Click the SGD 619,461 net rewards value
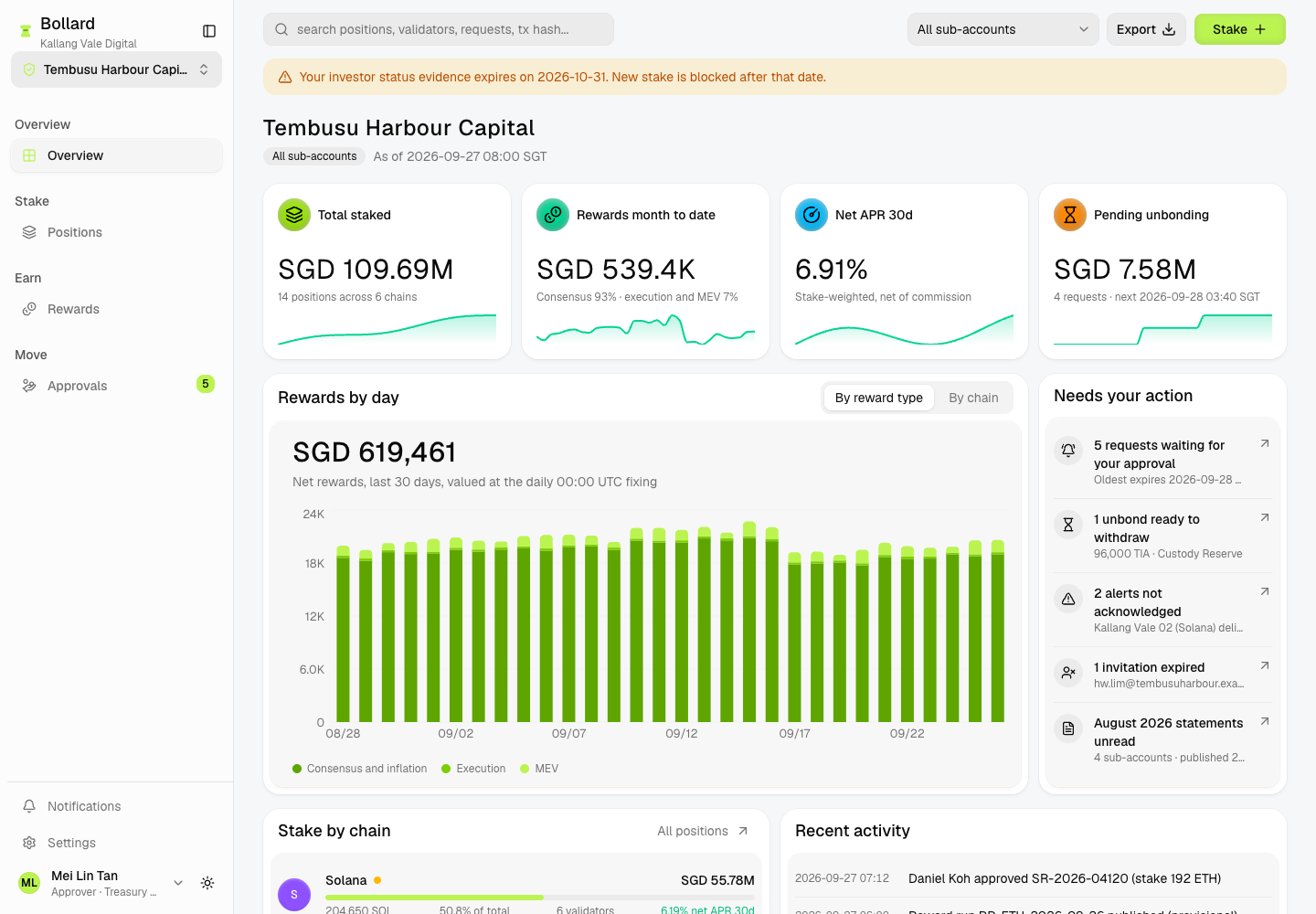This screenshot has width=1316, height=914. 375,452
